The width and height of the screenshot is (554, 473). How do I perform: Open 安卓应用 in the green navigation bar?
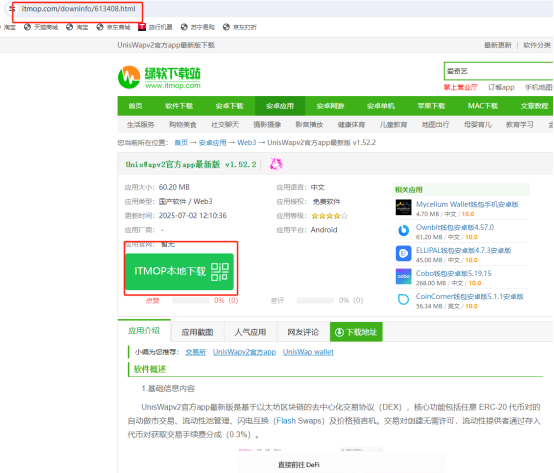pos(280,106)
